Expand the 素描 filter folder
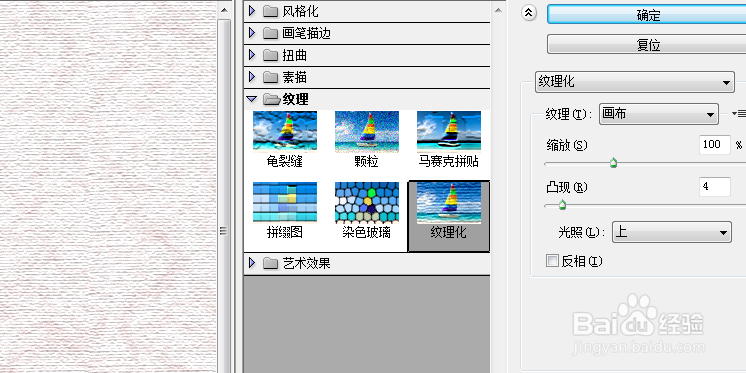The width and height of the screenshot is (746, 373). [252, 77]
